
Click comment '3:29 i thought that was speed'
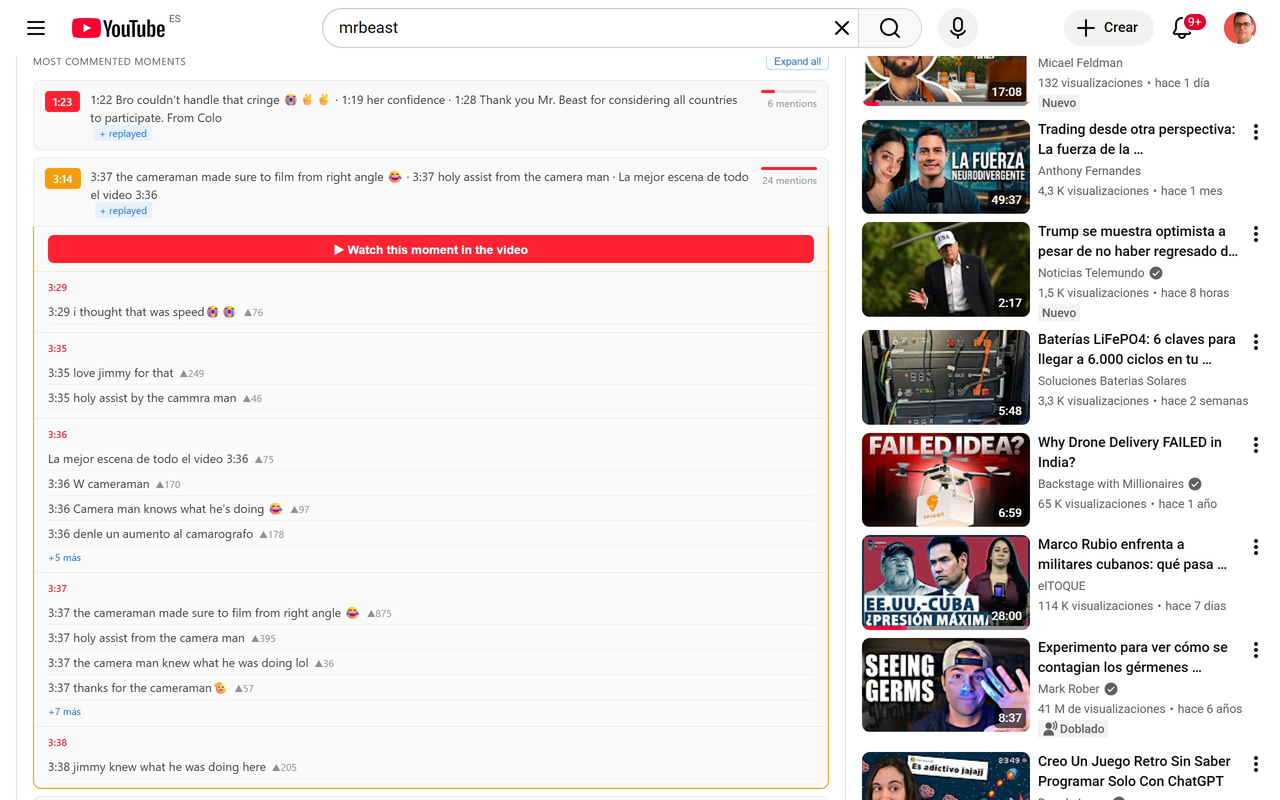142,312
